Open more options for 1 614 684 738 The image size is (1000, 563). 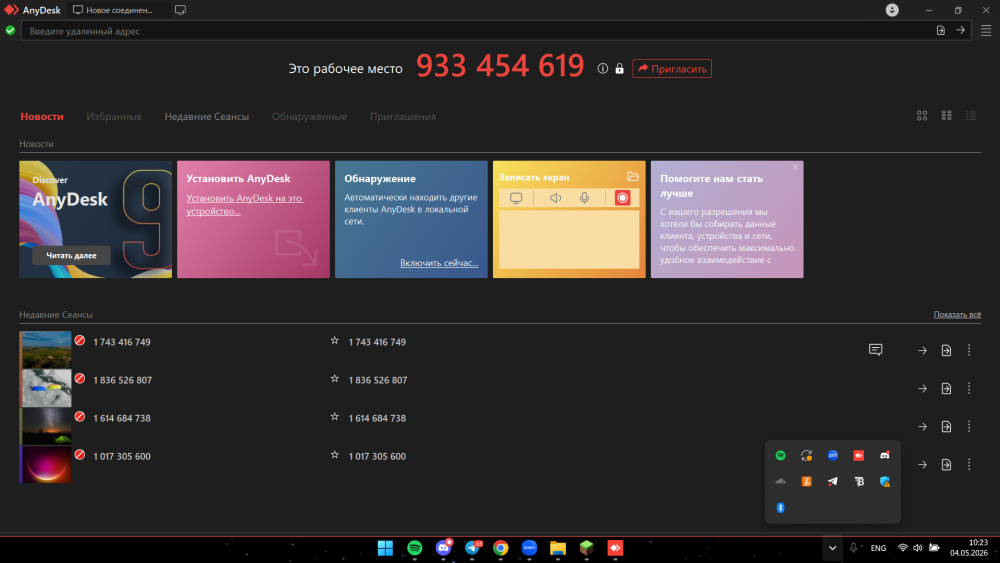(969, 427)
